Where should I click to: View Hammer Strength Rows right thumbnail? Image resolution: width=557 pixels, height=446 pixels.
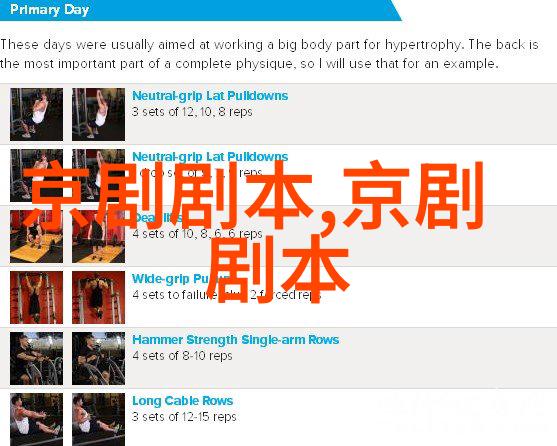[98, 359]
